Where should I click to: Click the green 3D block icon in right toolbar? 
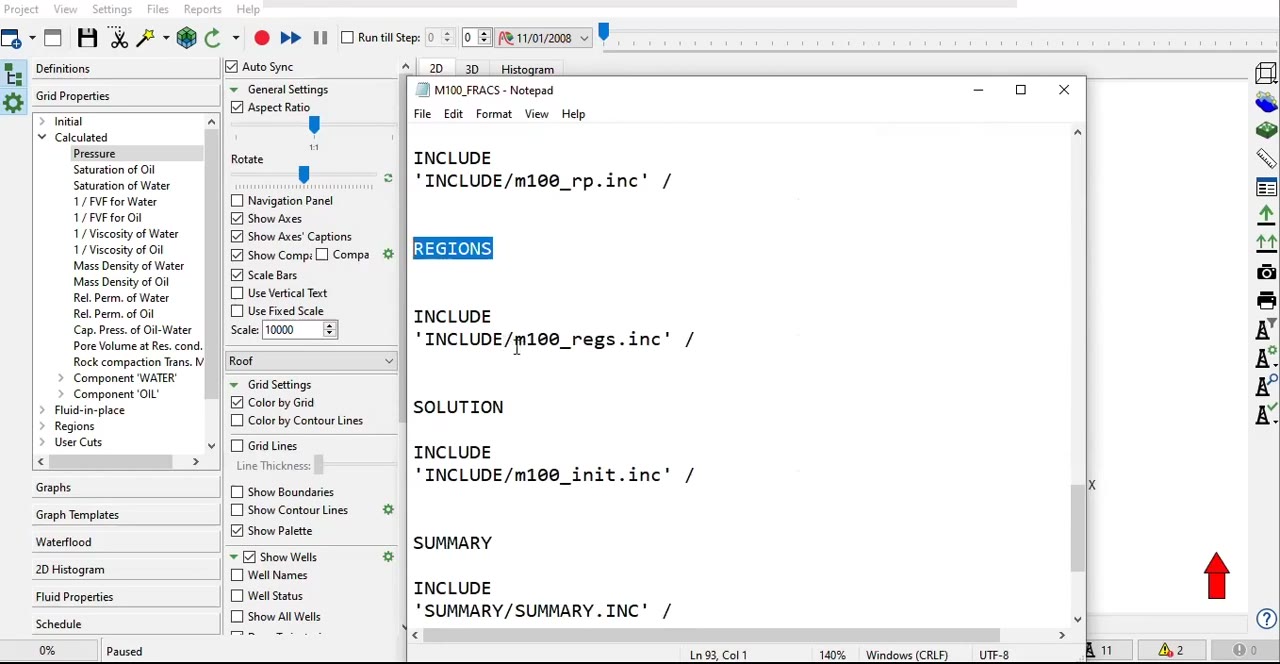[1266, 130]
